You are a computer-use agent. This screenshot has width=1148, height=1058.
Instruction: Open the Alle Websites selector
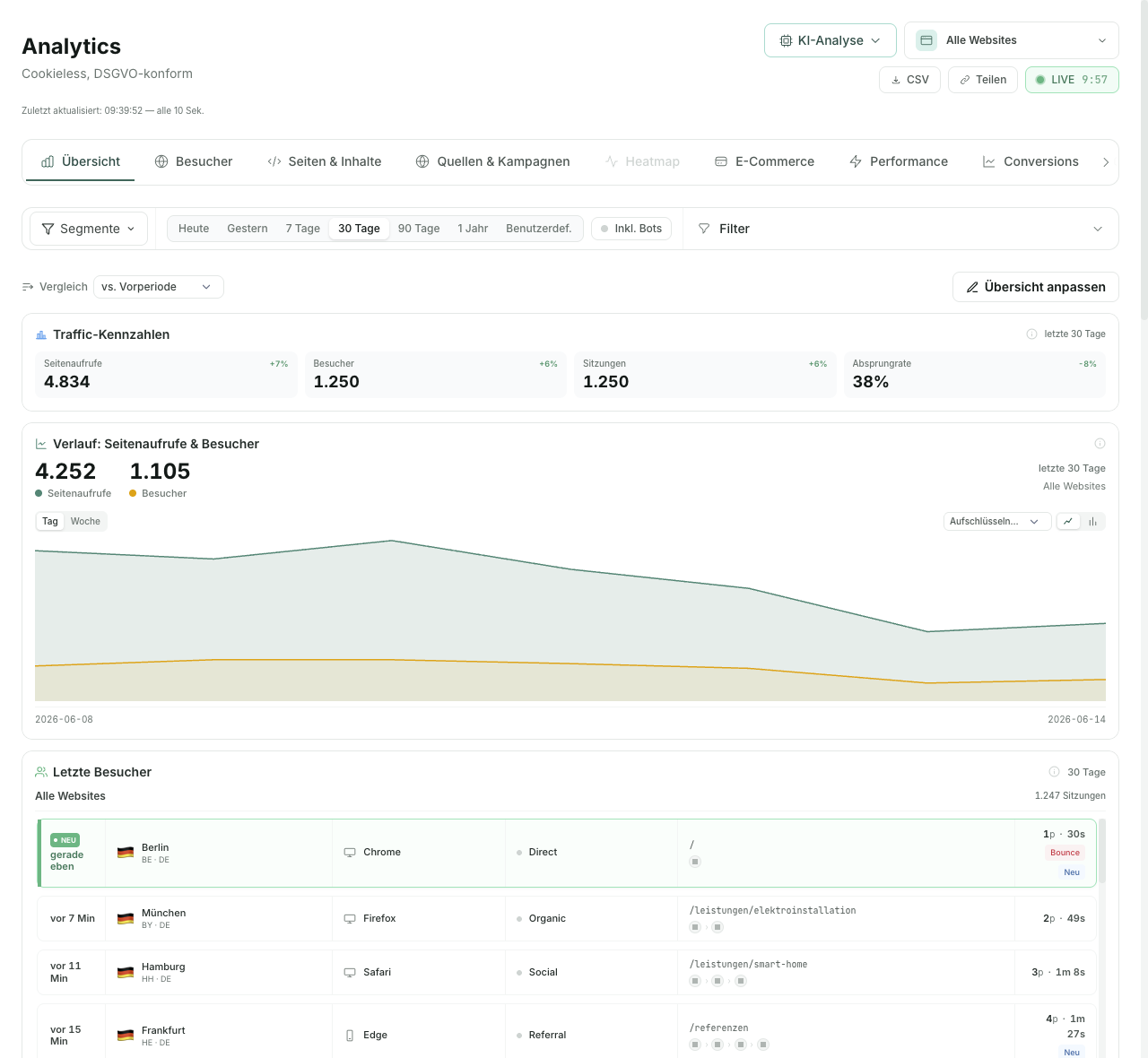[x=1012, y=40]
